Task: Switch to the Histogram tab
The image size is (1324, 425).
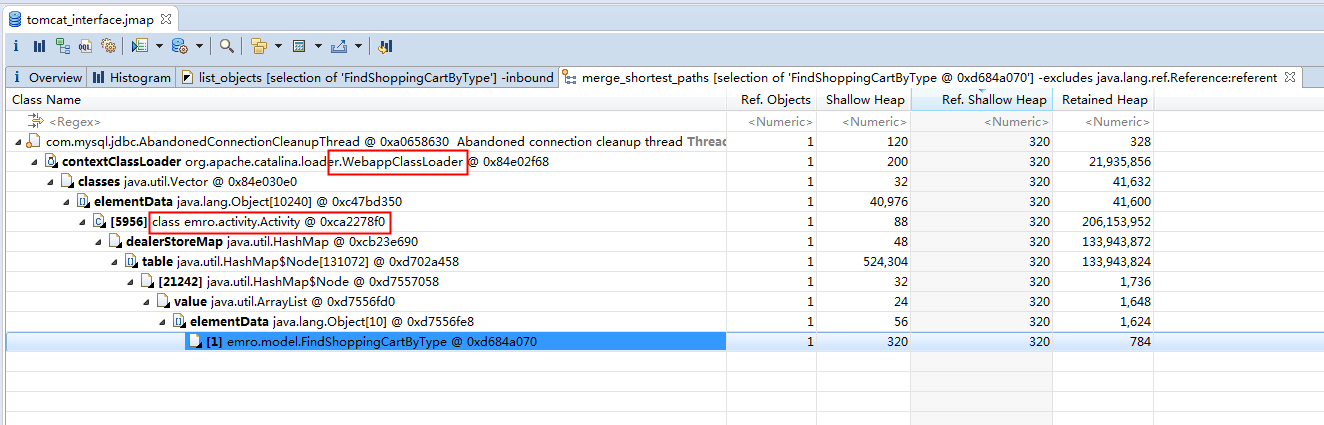Action: [x=132, y=77]
